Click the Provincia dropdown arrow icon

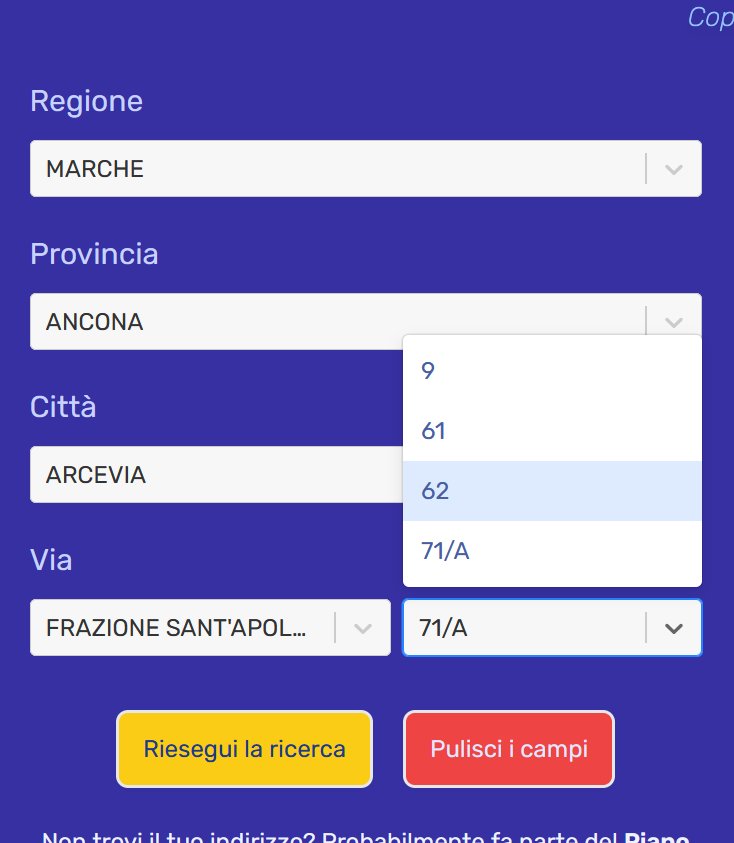pyautogui.click(x=673, y=322)
